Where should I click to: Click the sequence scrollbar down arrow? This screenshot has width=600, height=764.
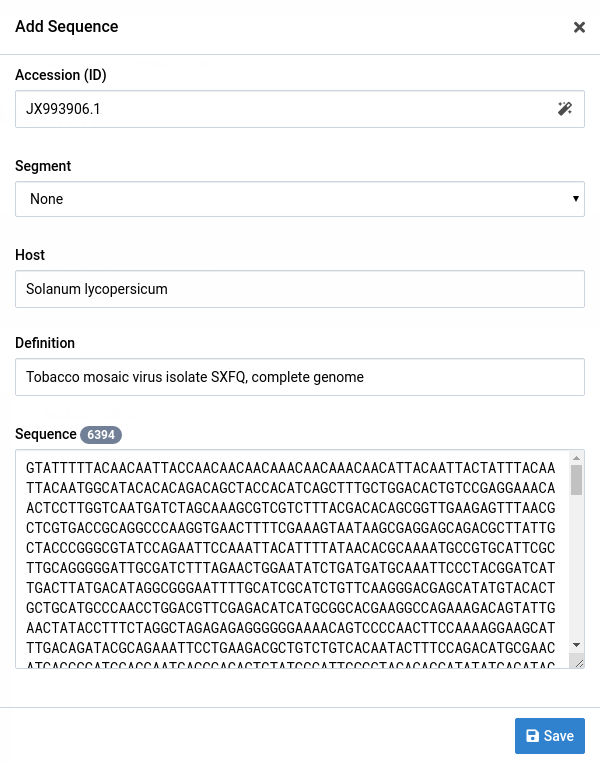pyautogui.click(x=576, y=645)
